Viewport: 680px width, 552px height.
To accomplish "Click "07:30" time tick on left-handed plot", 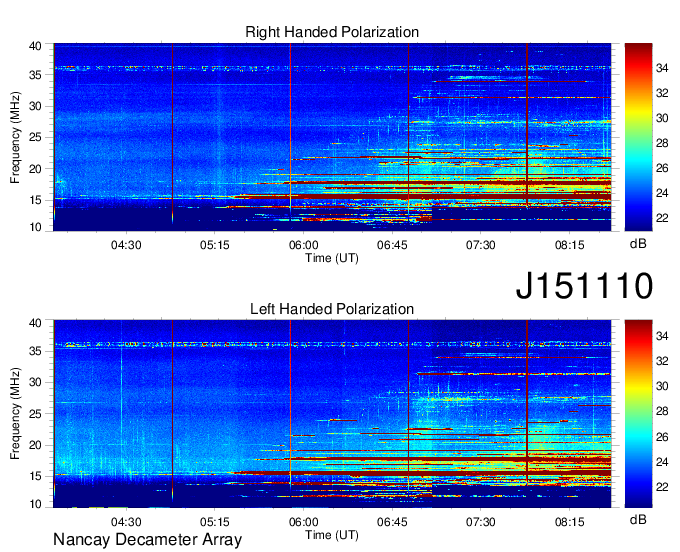I will 481,522.
